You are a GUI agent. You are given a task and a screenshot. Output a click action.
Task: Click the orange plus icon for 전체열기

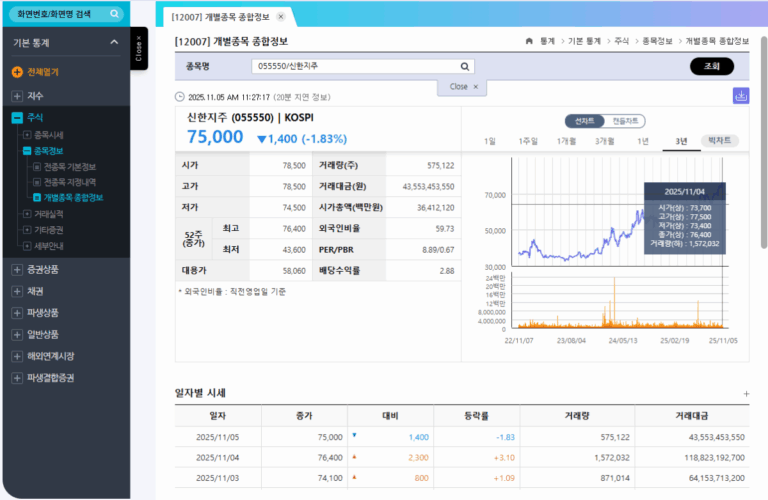tap(17, 72)
